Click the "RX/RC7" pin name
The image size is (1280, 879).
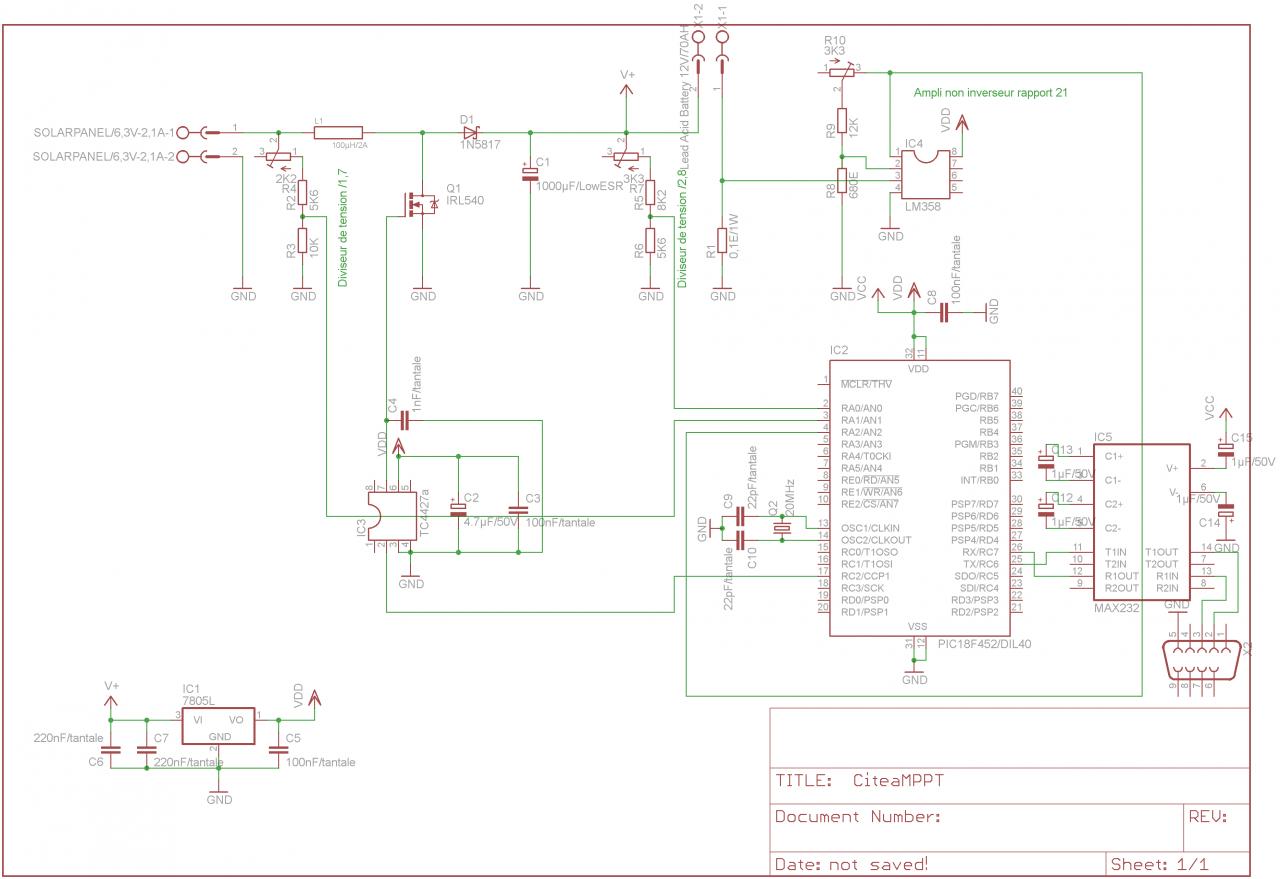coord(979,552)
